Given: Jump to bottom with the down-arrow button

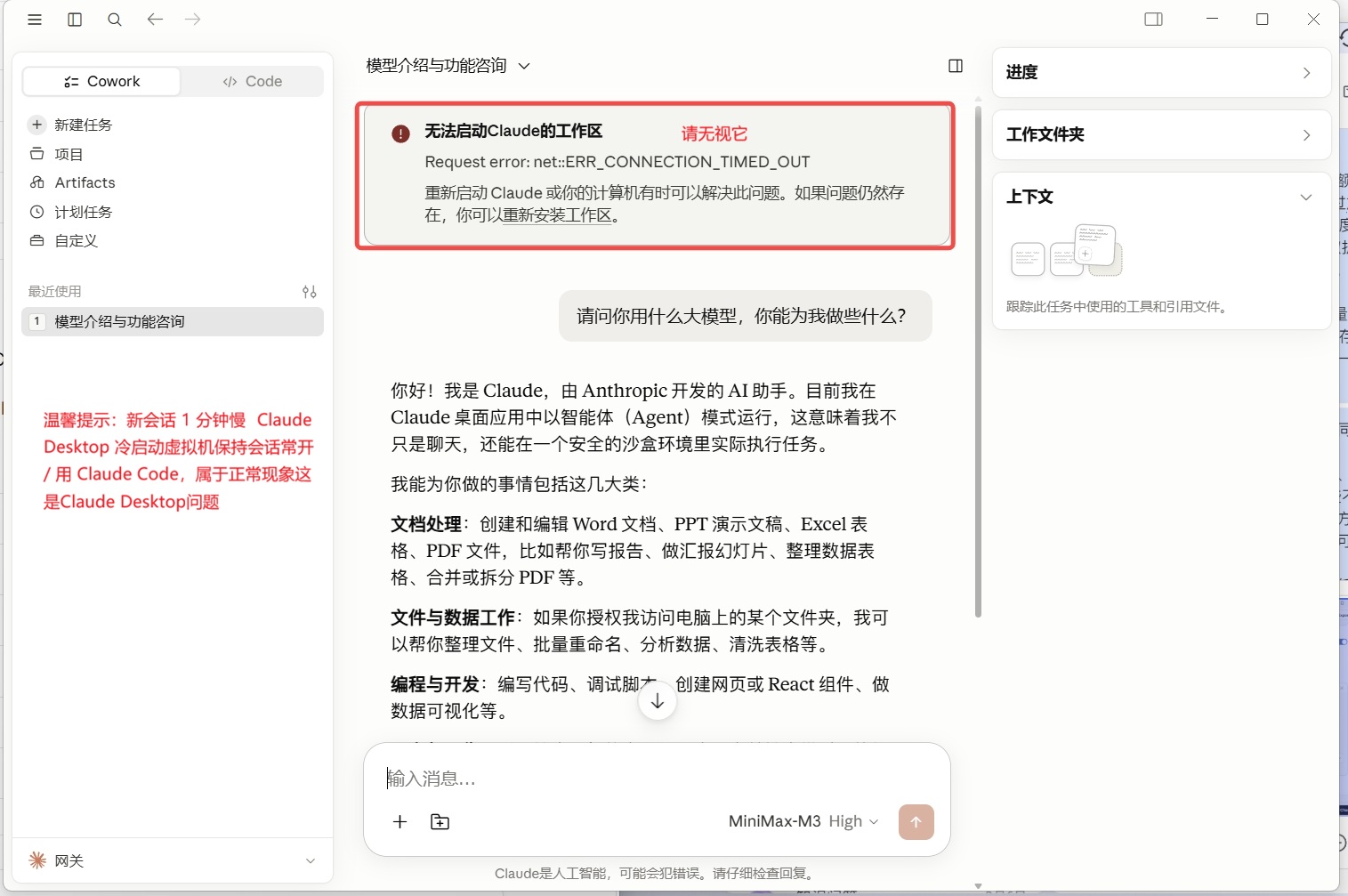Looking at the screenshot, I should tap(658, 701).
